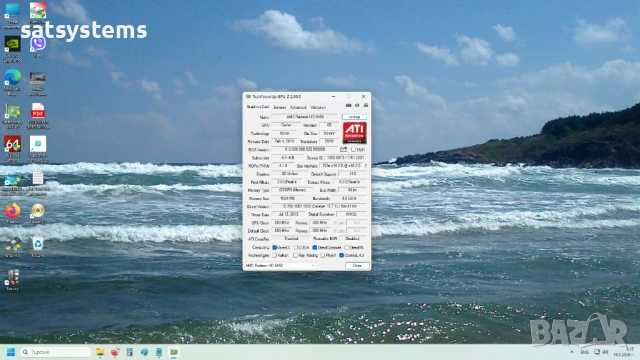Open the PDF file on desktop
Viewport: 640px width, 360px height.
click(x=38, y=111)
